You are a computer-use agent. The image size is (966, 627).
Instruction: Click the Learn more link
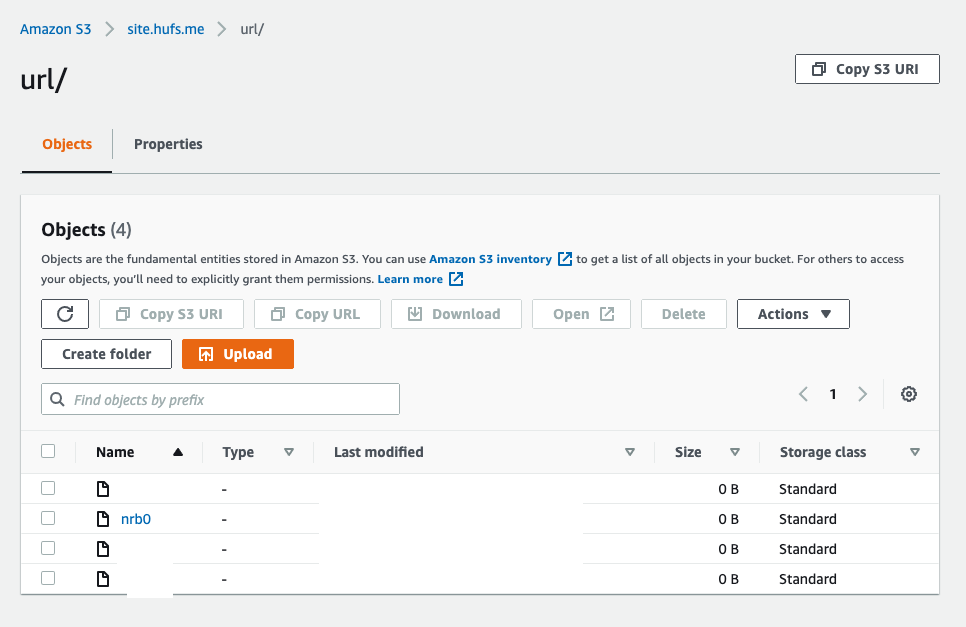coord(410,279)
